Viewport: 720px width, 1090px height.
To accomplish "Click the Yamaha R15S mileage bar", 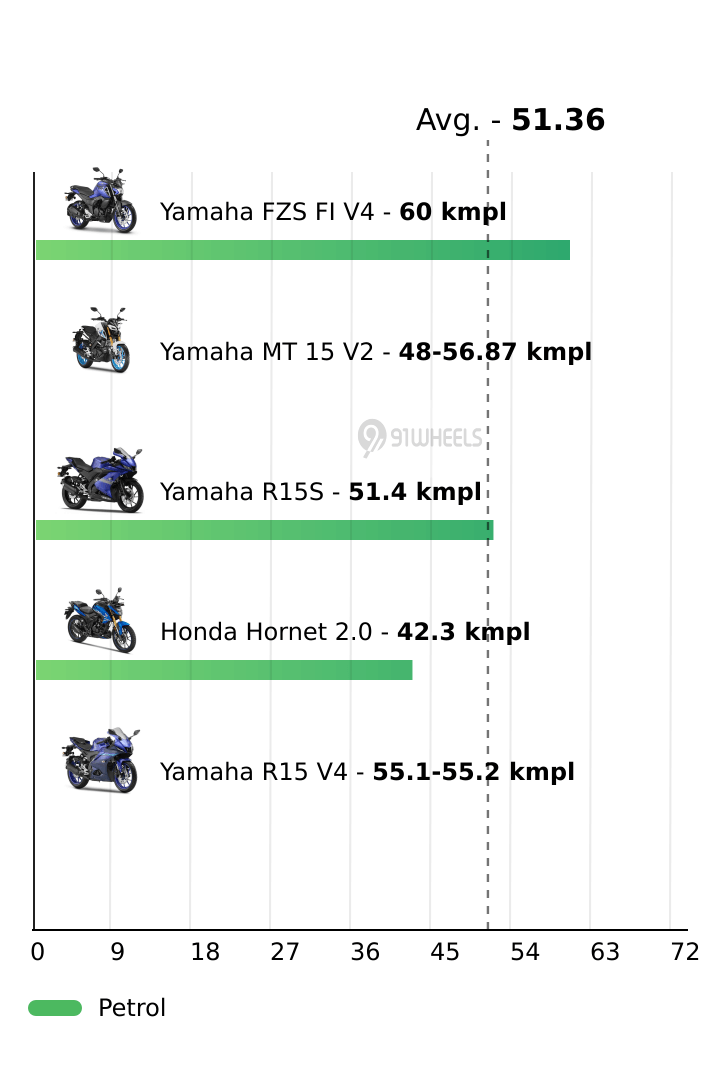I will click(264, 530).
